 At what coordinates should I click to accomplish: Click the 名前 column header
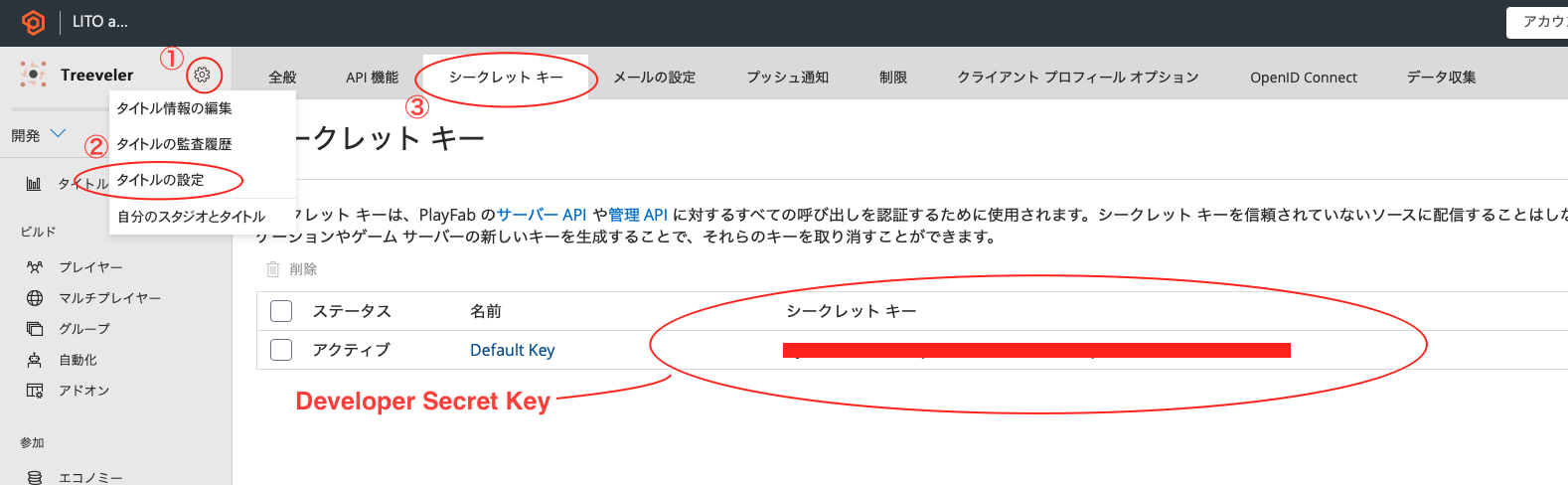pos(486,311)
